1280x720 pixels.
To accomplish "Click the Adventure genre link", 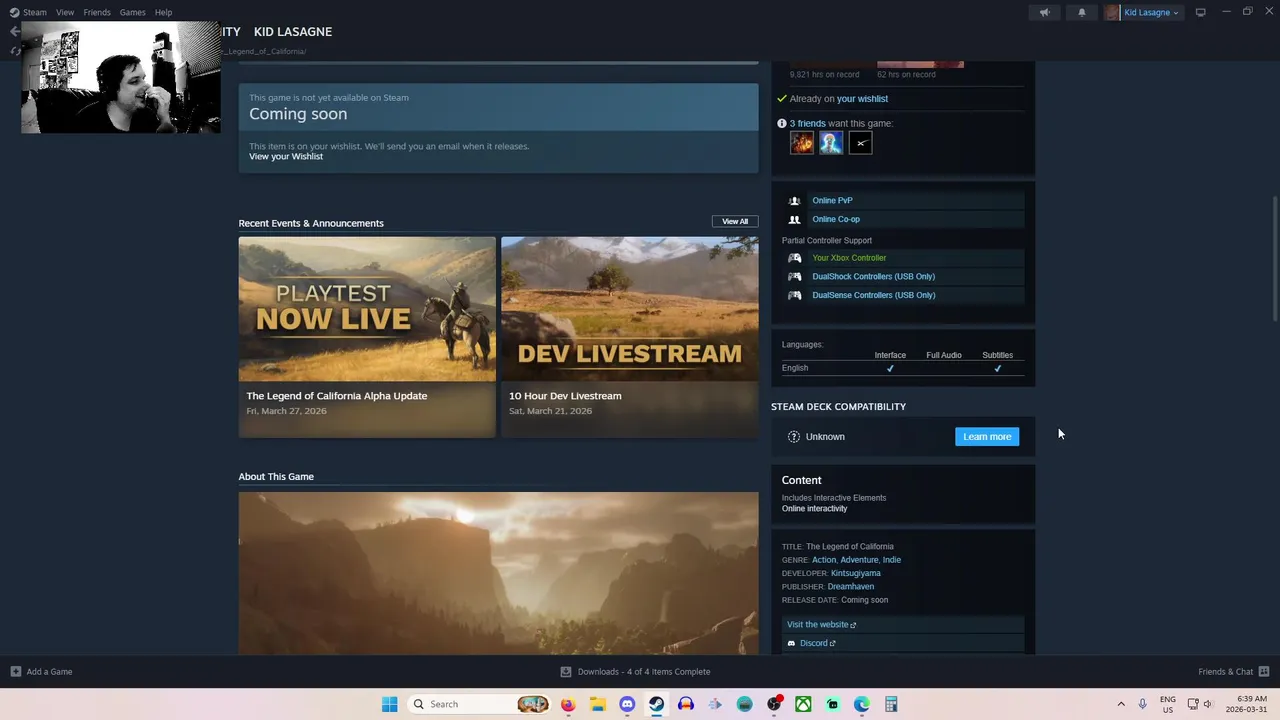I will point(859,560).
